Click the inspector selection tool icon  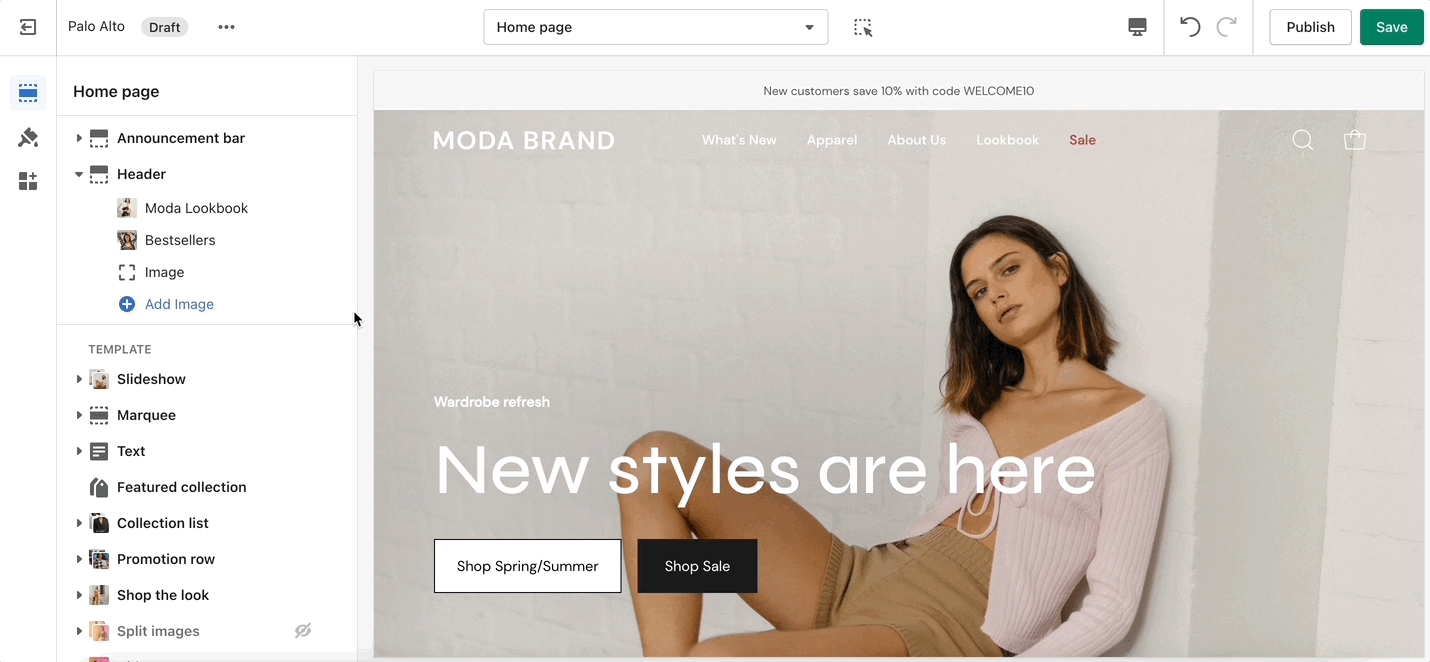[863, 28]
